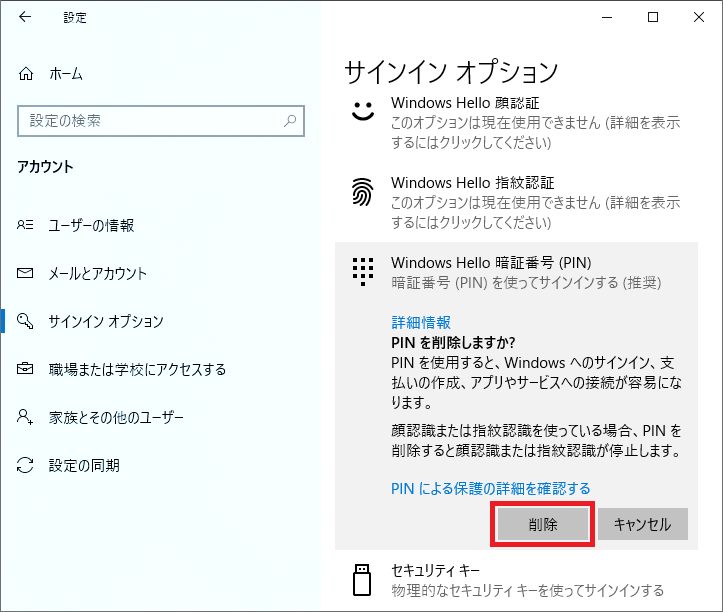Screen dimensions: 723x612
Task: Click the 家族とその他のユーザー person-plus icon
Action: click(25, 416)
